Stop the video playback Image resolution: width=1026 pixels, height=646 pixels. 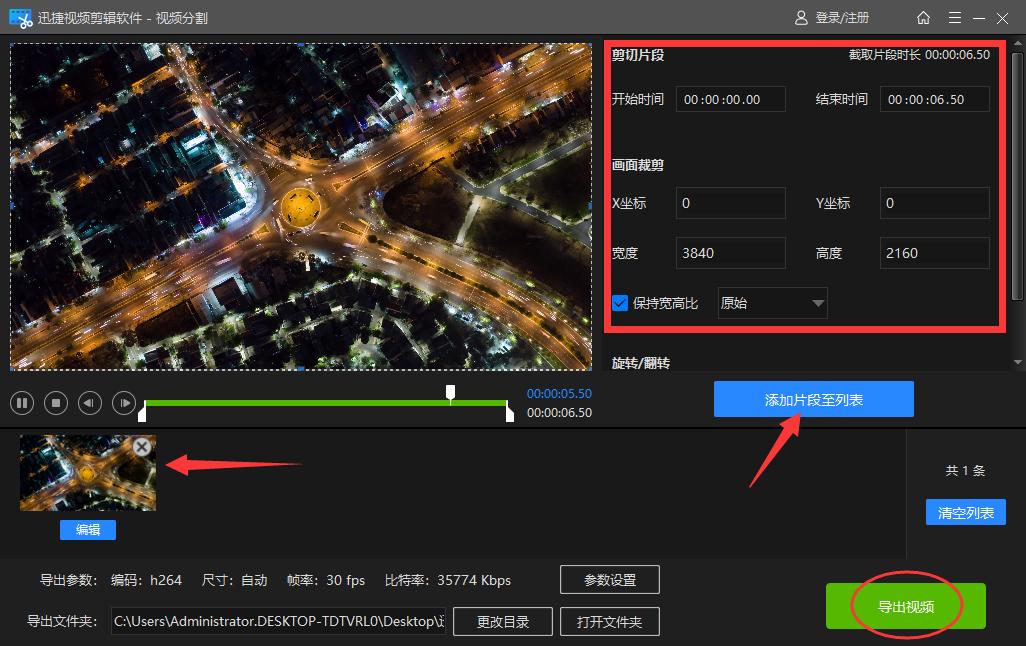(x=55, y=403)
